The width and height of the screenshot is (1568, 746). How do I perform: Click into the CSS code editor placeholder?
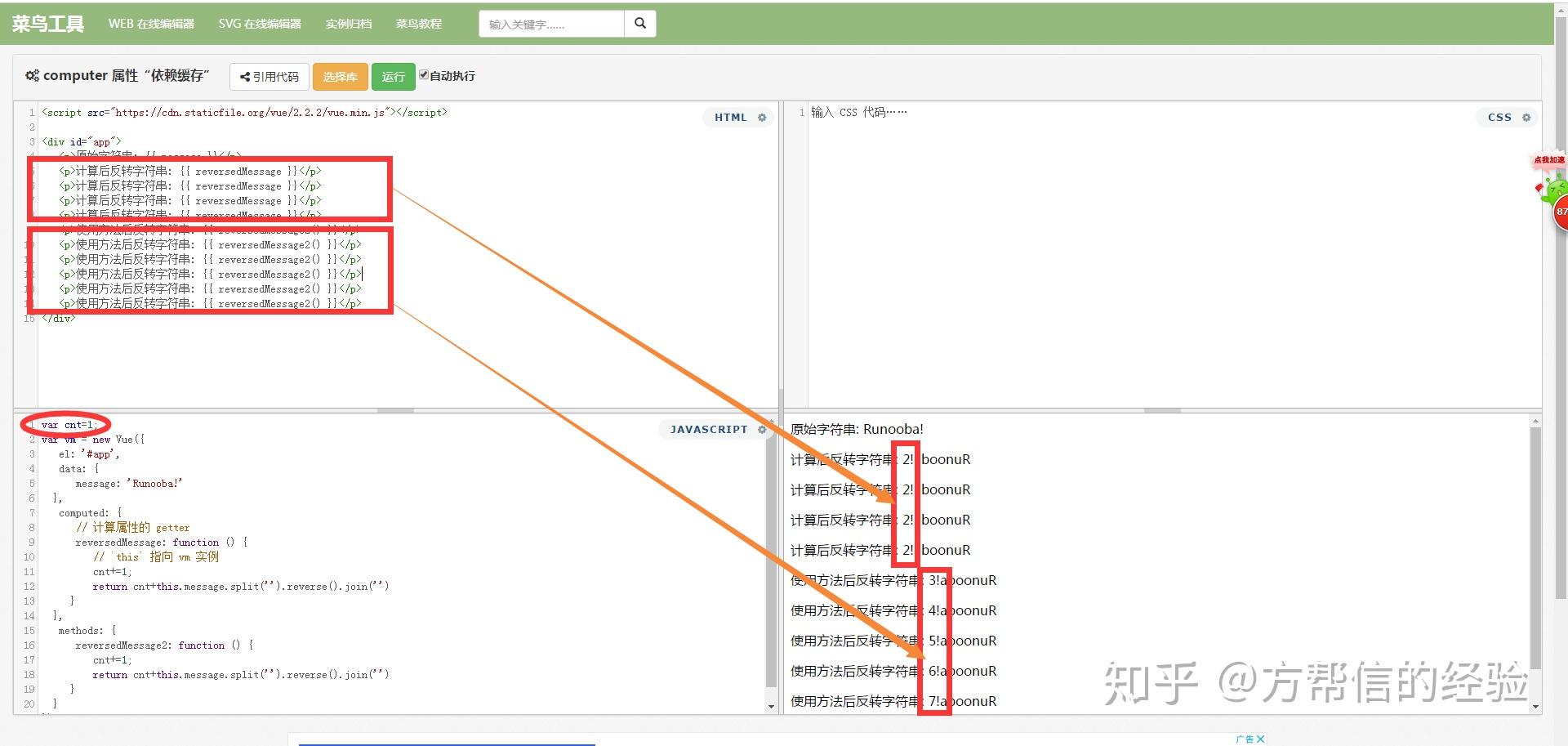pos(858,112)
